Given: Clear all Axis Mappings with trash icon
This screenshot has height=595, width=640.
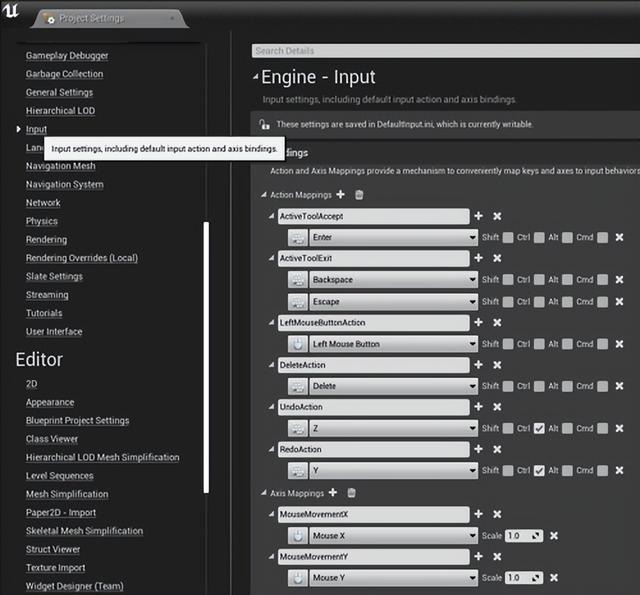Looking at the screenshot, I should pyautogui.click(x=351, y=493).
